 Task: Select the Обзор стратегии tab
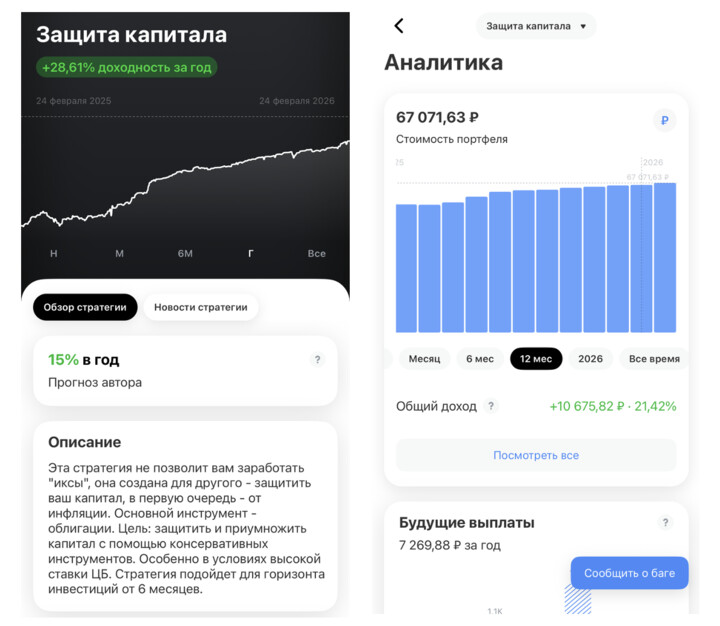tap(85, 307)
